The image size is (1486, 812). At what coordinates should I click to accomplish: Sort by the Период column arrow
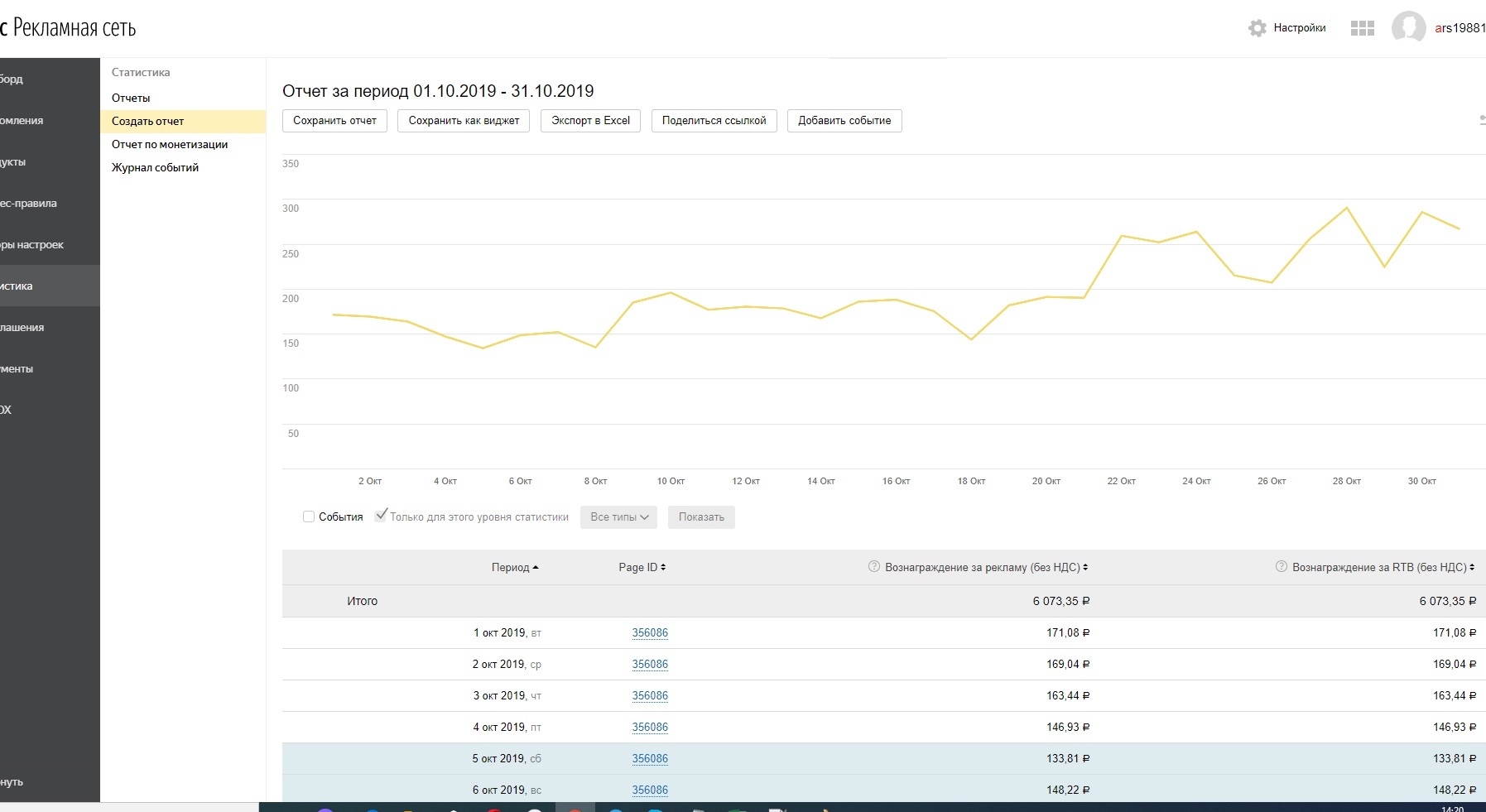tap(536, 568)
